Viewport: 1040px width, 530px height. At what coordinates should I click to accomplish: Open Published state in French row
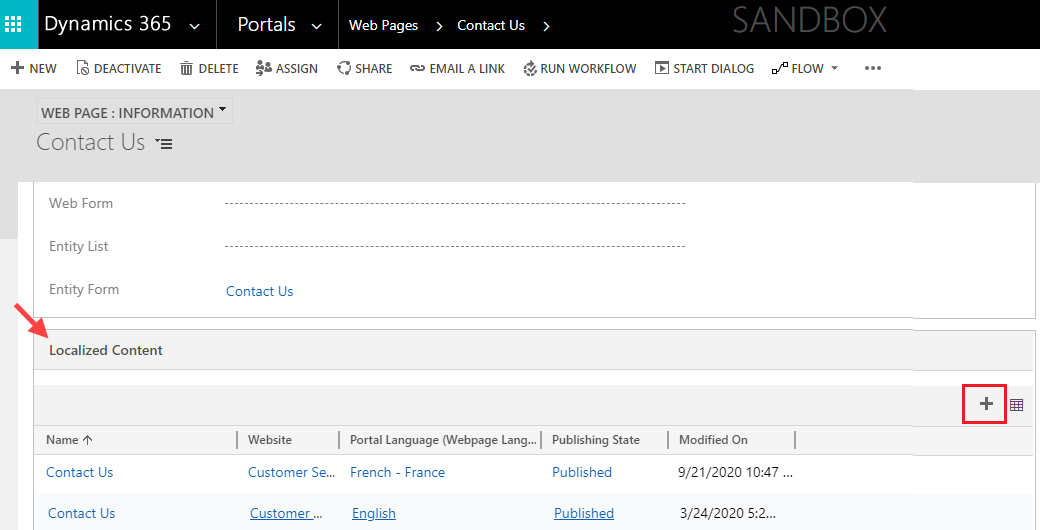click(582, 472)
